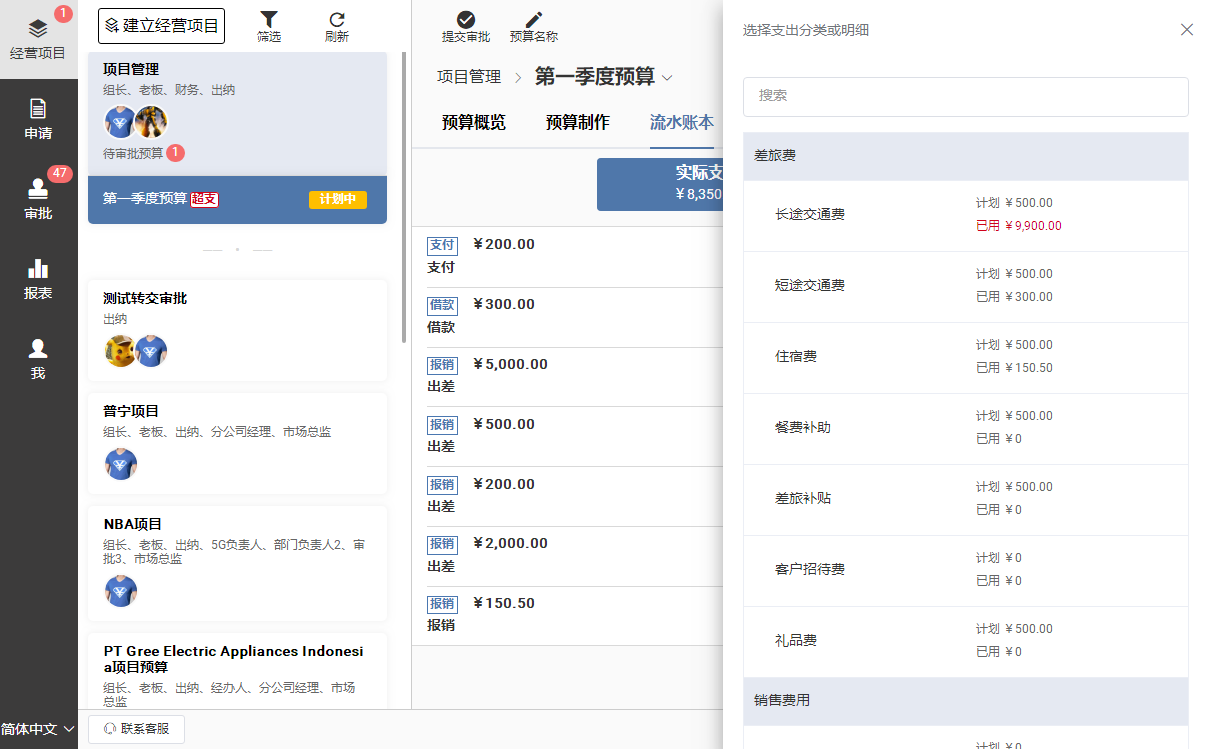Click the 联系客服 button
Viewport: 1214px width, 750px height.
click(x=136, y=729)
